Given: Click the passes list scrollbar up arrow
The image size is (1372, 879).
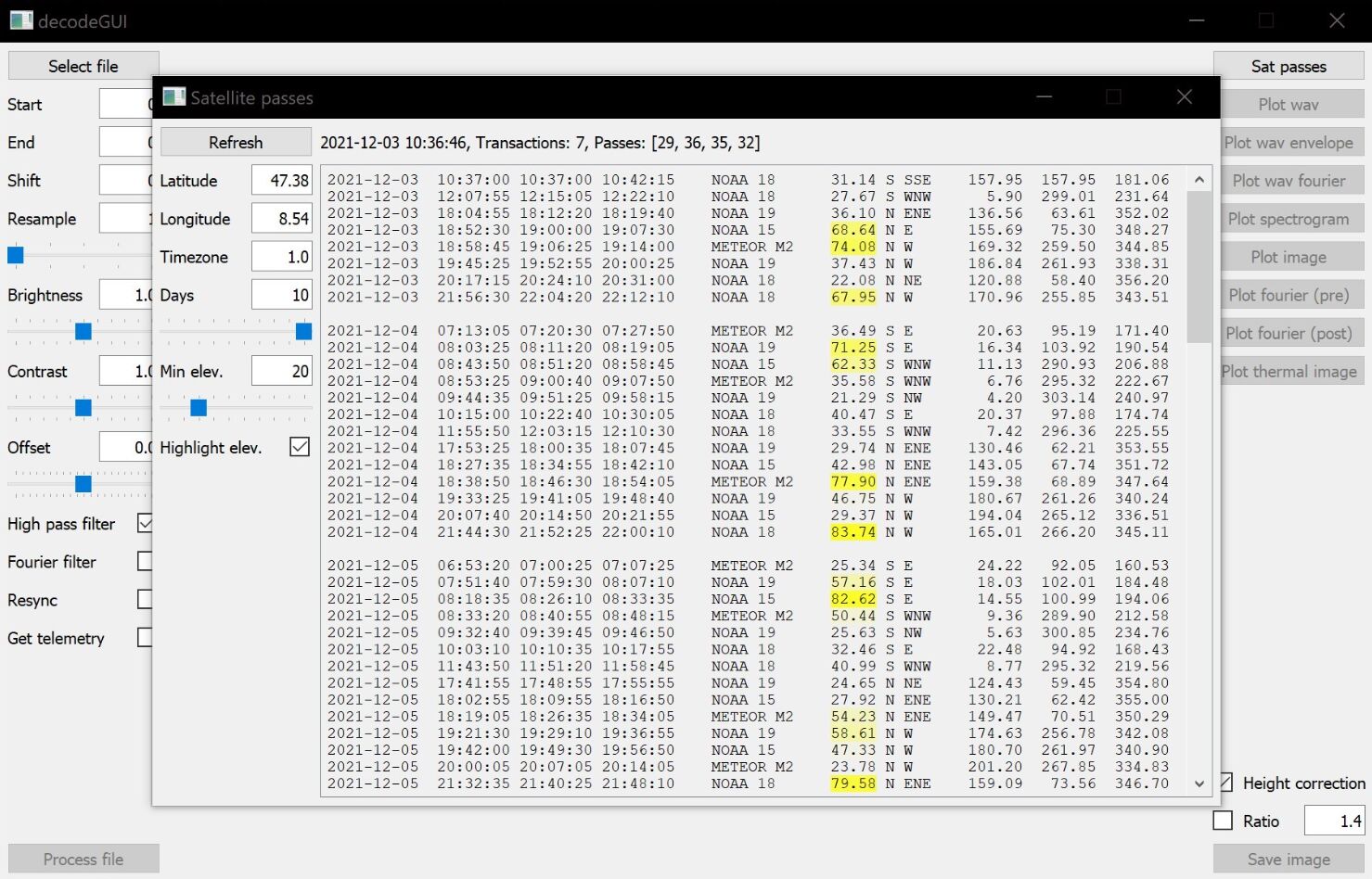Looking at the screenshot, I should point(1199,179).
